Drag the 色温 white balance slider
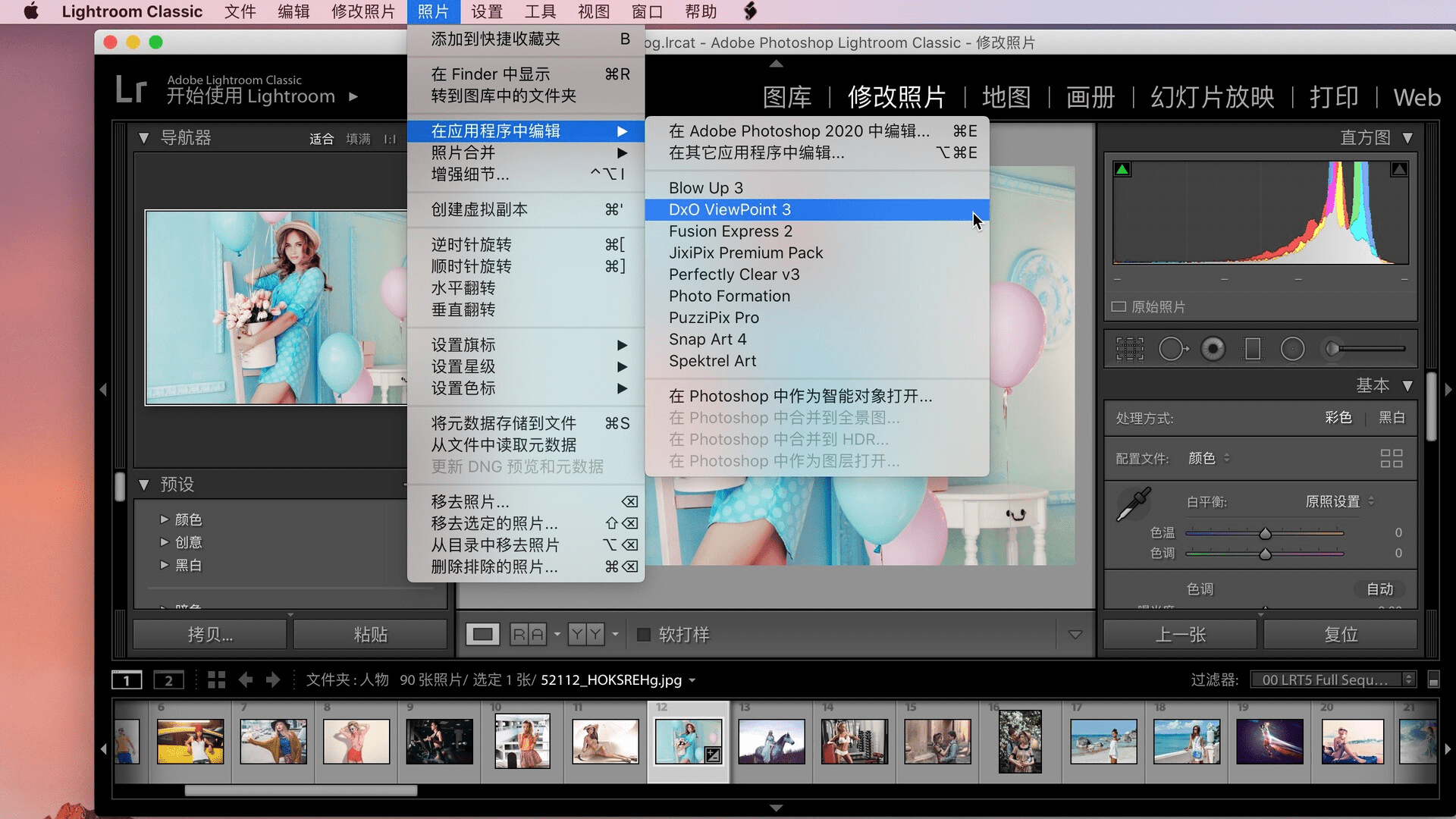The width and height of the screenshot is (1456, 819). [1263, 532]
